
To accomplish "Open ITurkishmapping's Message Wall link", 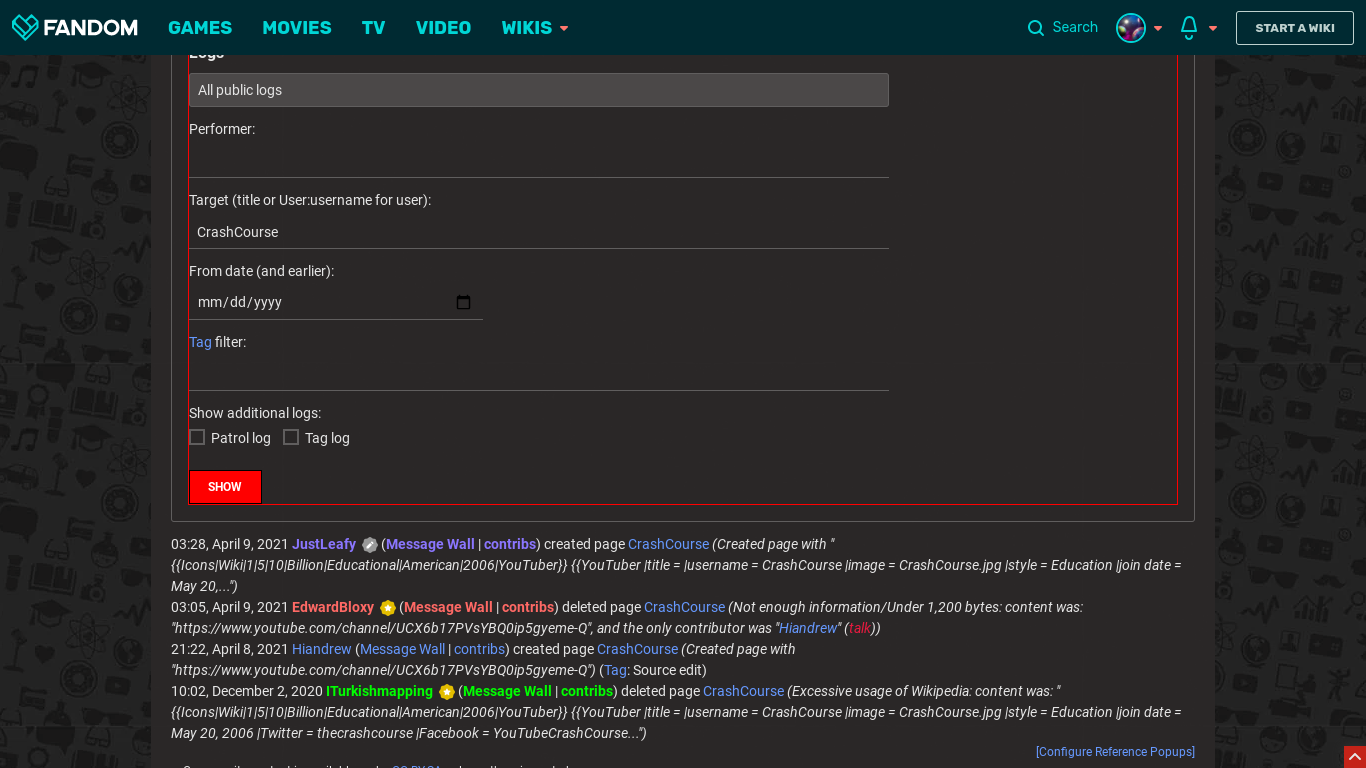I will (507, 691).
